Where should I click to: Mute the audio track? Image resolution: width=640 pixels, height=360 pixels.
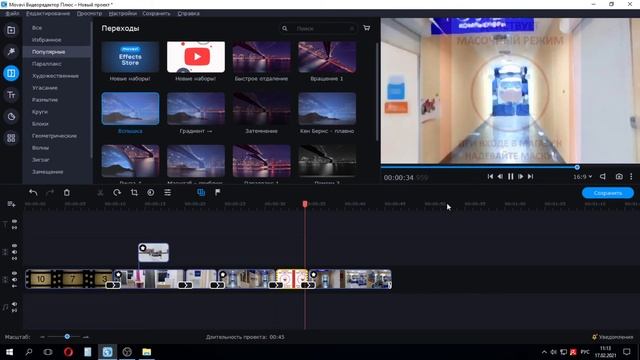pyautogui.click(x=14, y=304)
